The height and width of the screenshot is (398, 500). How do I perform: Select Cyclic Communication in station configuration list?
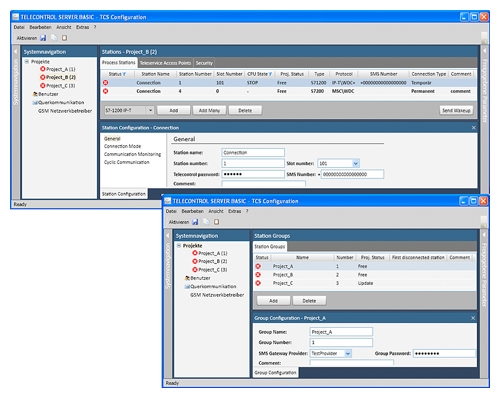[x=127, y=162]
